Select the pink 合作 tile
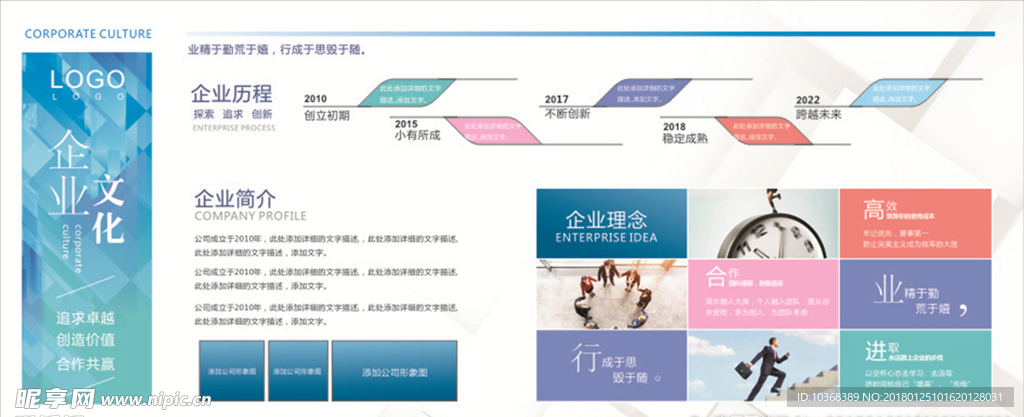This screenshot has height=417, width=1024. point(762,293)
